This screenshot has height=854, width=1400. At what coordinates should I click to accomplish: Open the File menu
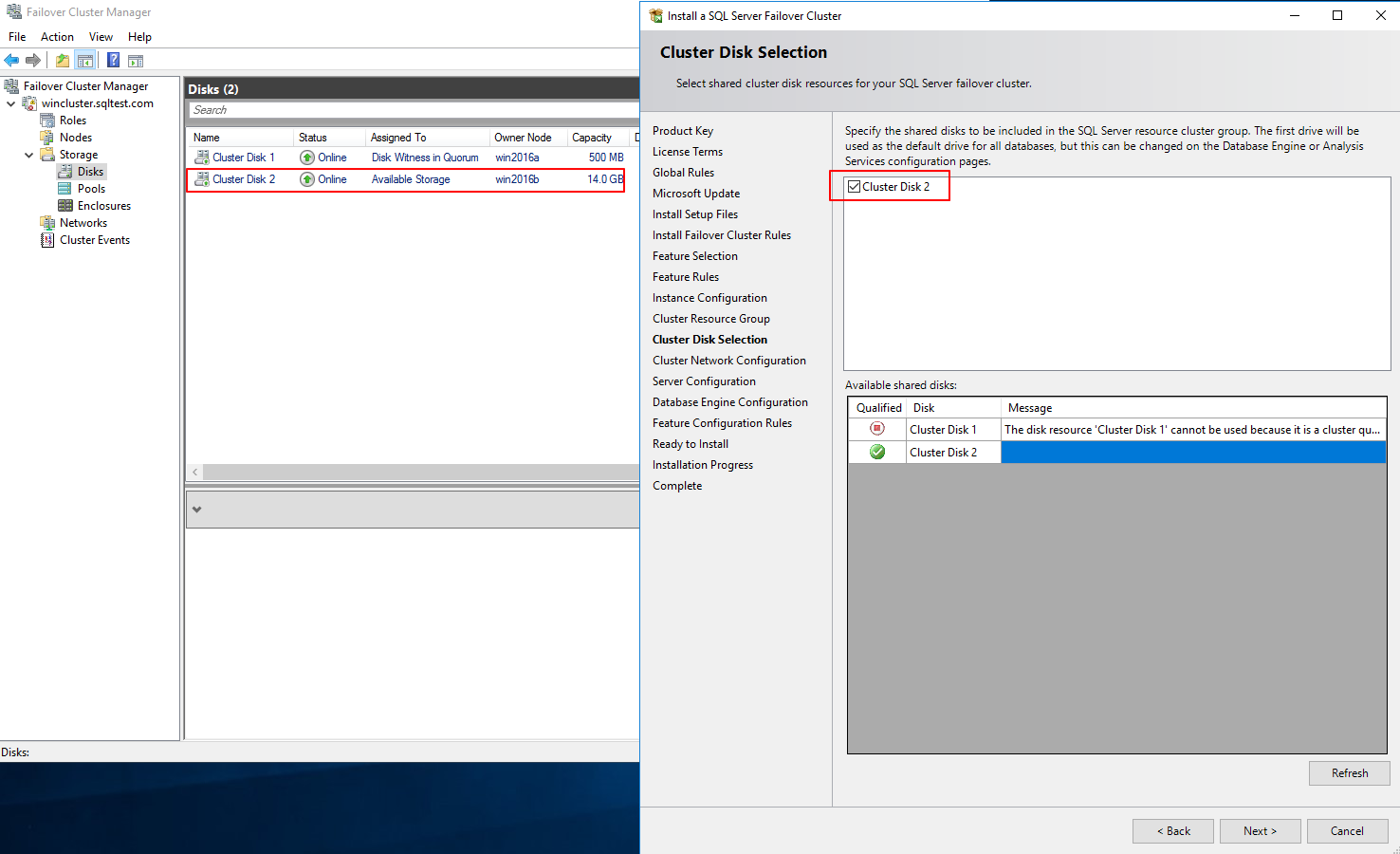pyautogui.click(x=17, y=37)
